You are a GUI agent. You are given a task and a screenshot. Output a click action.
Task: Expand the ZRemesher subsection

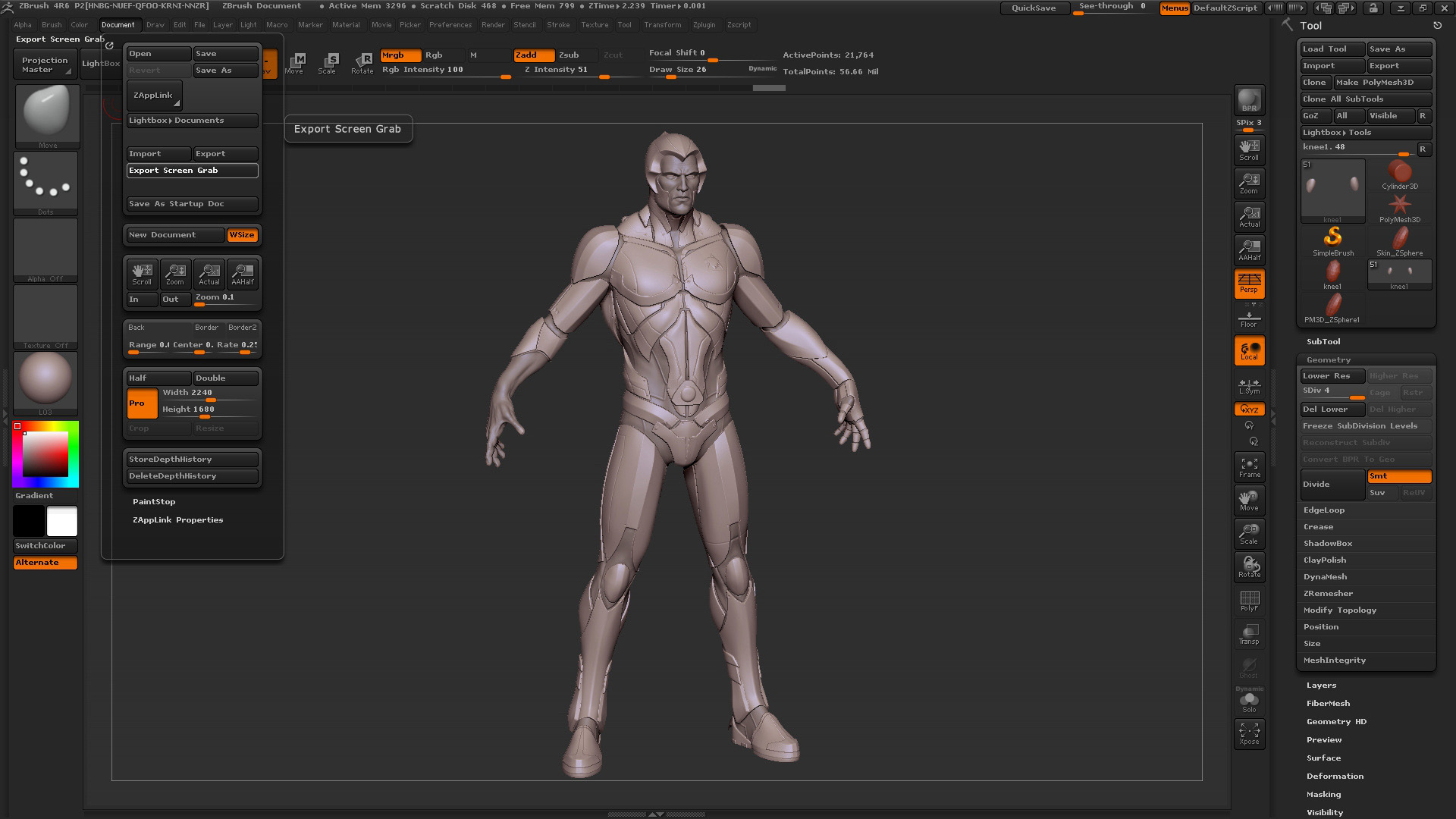point(1328,594)
